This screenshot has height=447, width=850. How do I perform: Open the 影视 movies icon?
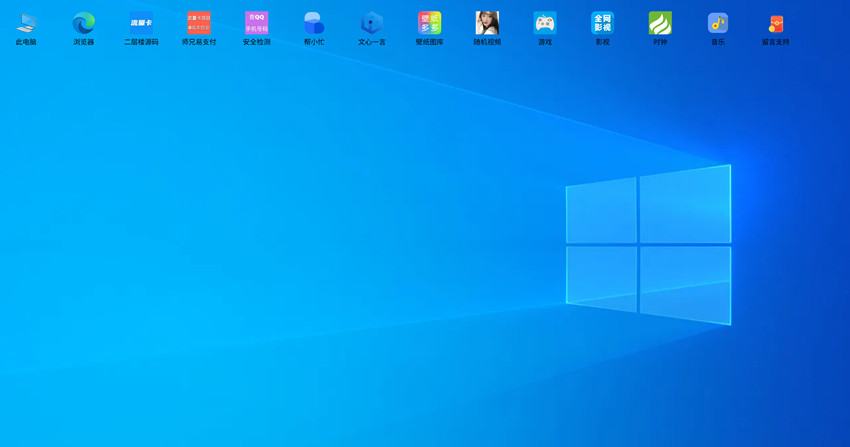(602, 23)
